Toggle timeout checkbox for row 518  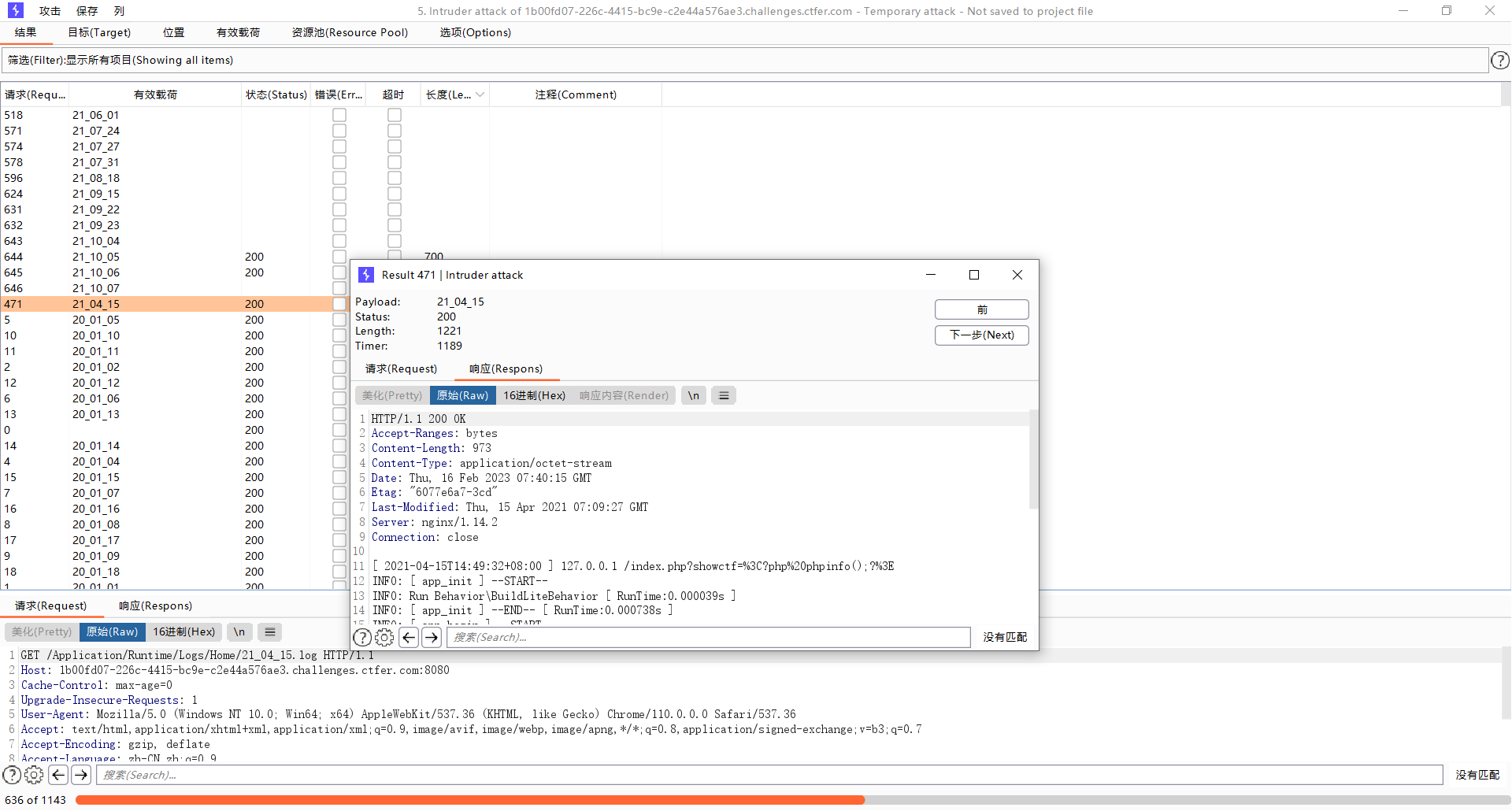(x=395, y=115)
